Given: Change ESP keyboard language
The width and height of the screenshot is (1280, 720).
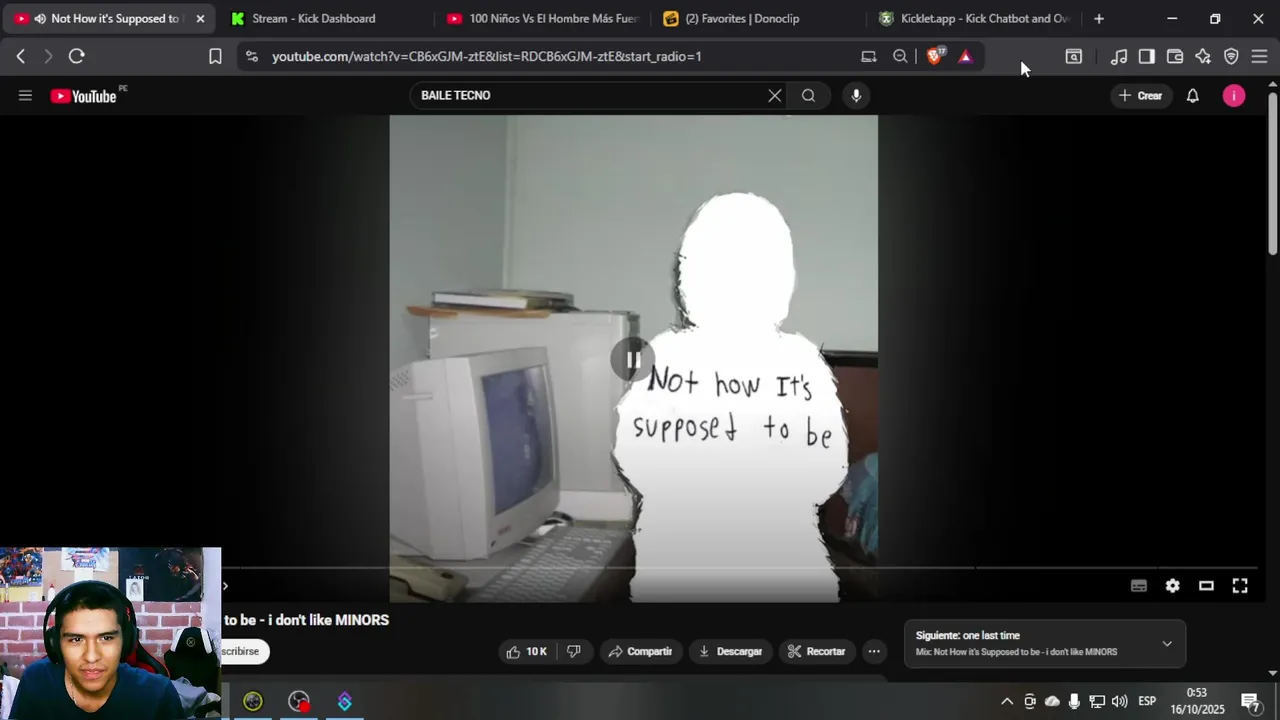Looking at the screenshot, I should coord(1147,701).
